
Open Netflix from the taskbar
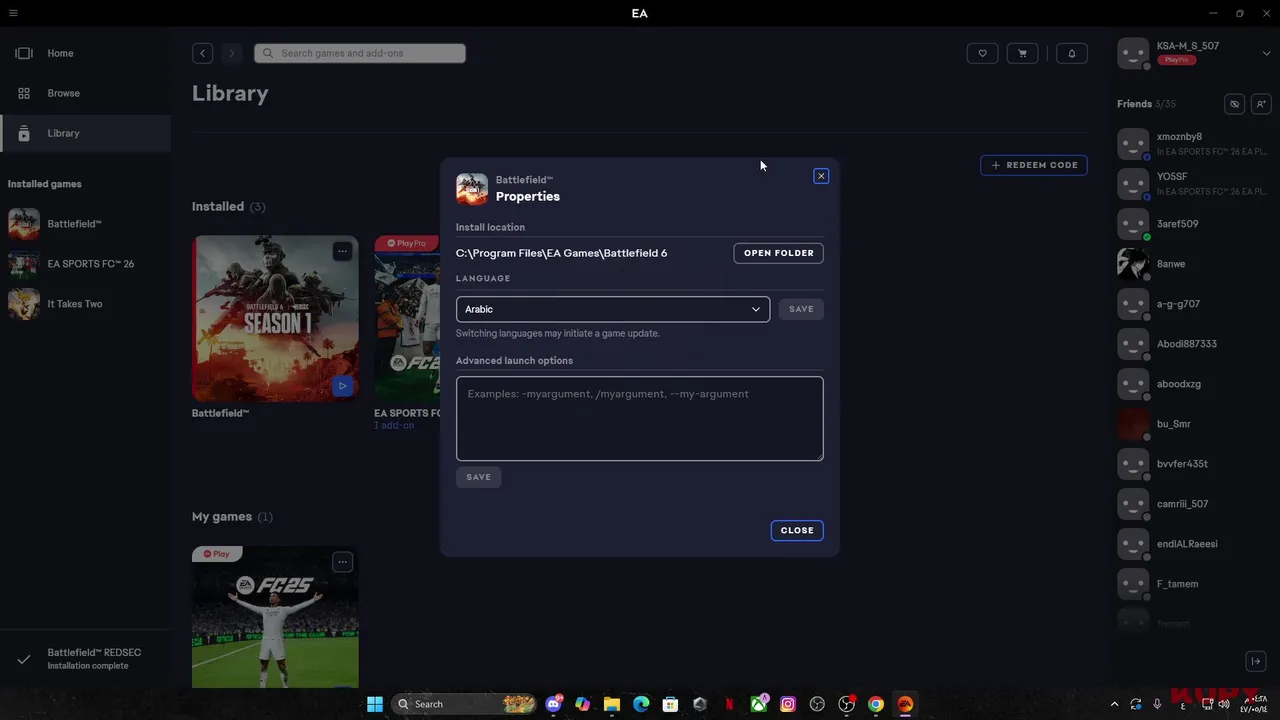coord(729,704)
